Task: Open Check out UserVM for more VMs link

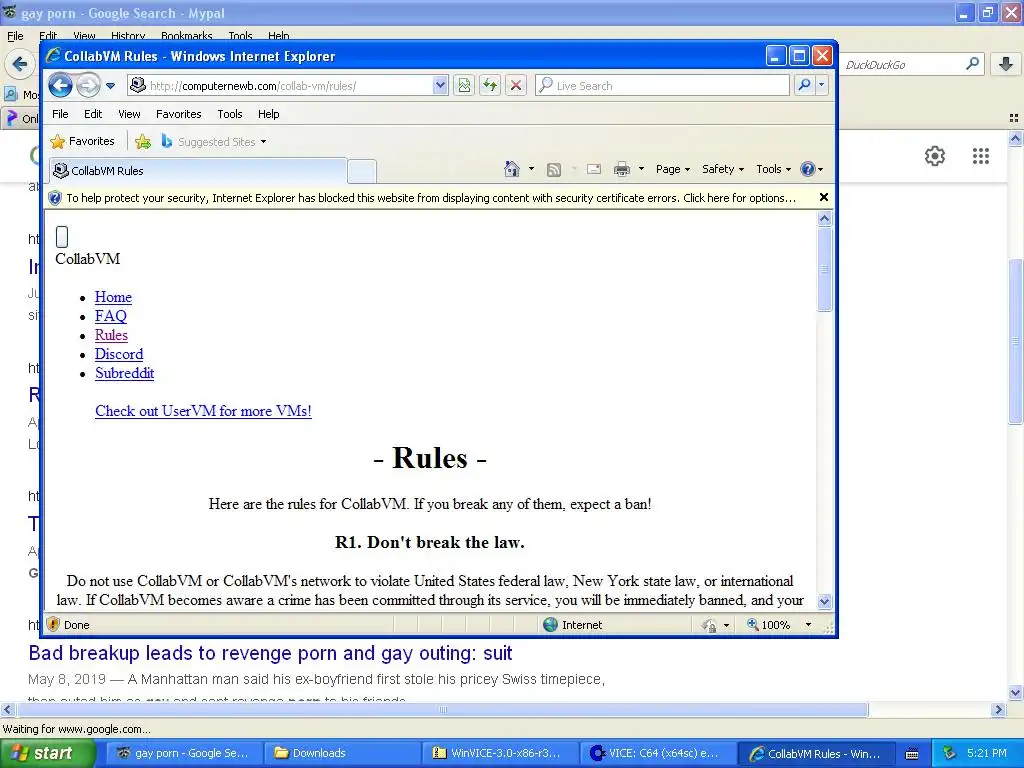Action: tap(203, 411)
